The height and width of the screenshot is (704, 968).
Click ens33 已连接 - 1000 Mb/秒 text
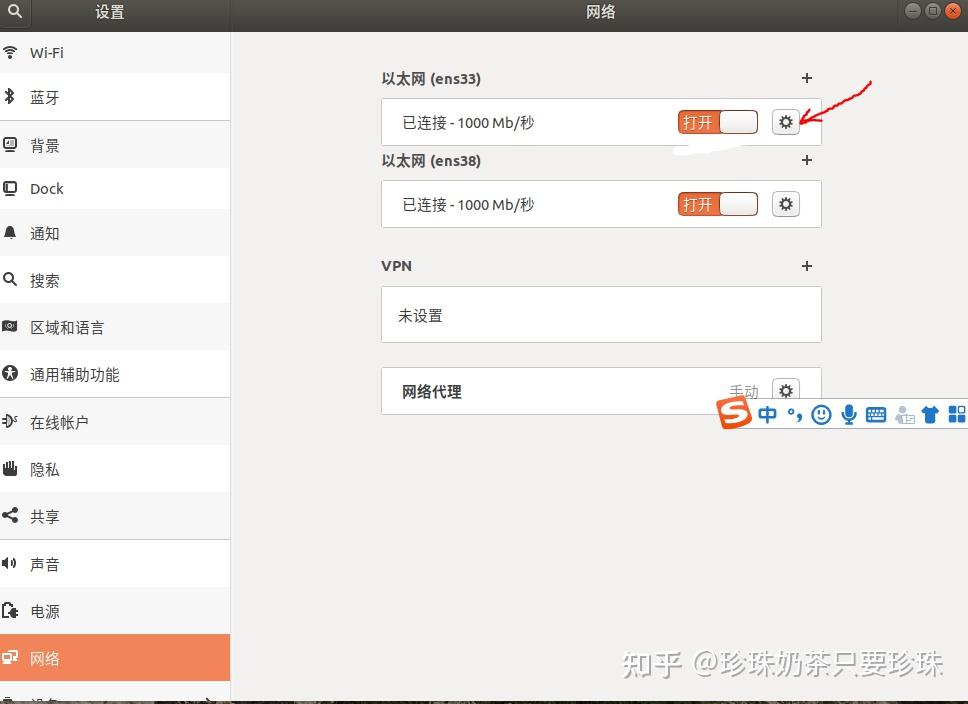tap(468, 123)
